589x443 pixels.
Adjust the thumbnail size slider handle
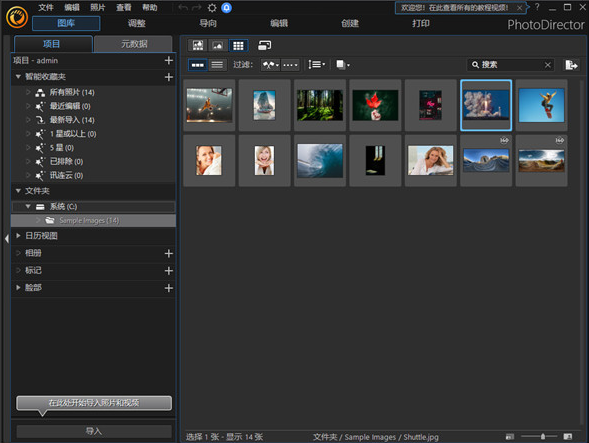pos(543,436)
